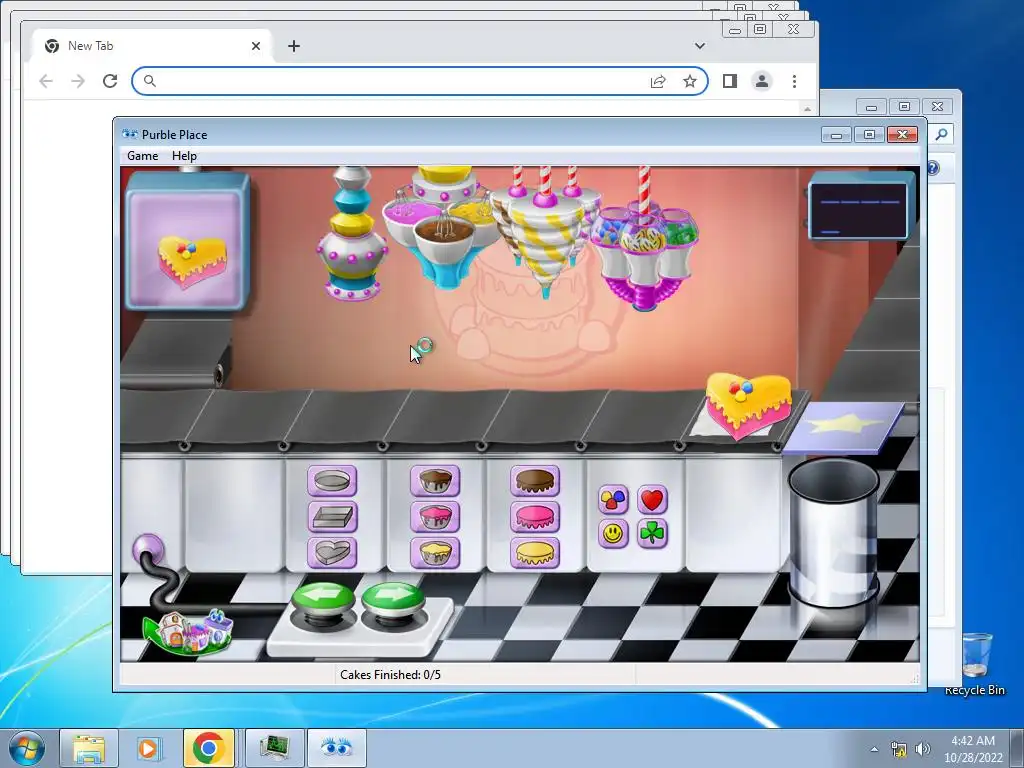
Task: Click the Cakes Finished: 0/5 status text
Action: point(390,675)
